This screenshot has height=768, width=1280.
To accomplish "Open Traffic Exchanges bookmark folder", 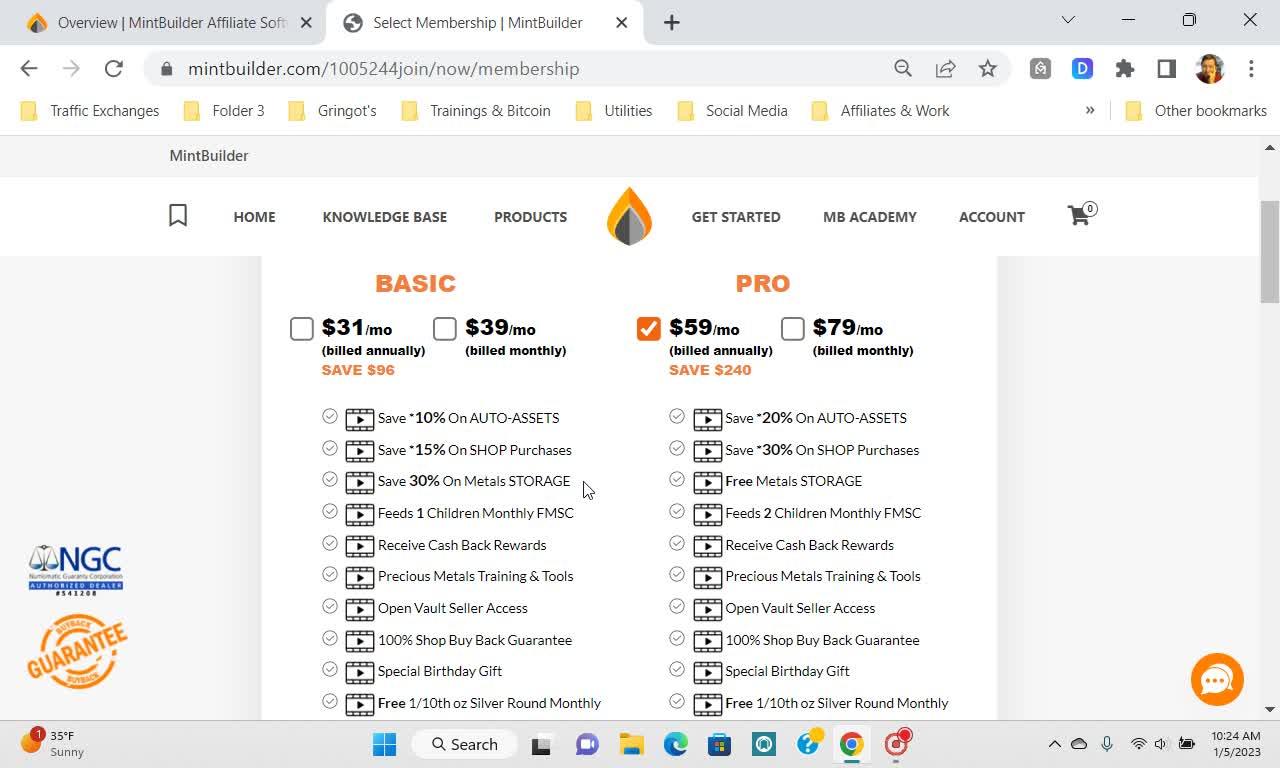I will pyautogui.click(x=90, y=110).
